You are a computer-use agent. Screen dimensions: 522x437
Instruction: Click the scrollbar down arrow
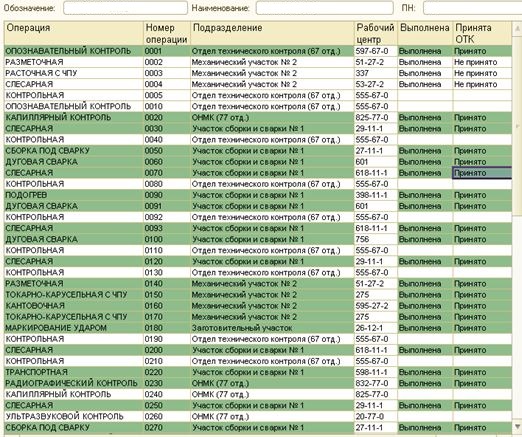click(x=517, y=426)
